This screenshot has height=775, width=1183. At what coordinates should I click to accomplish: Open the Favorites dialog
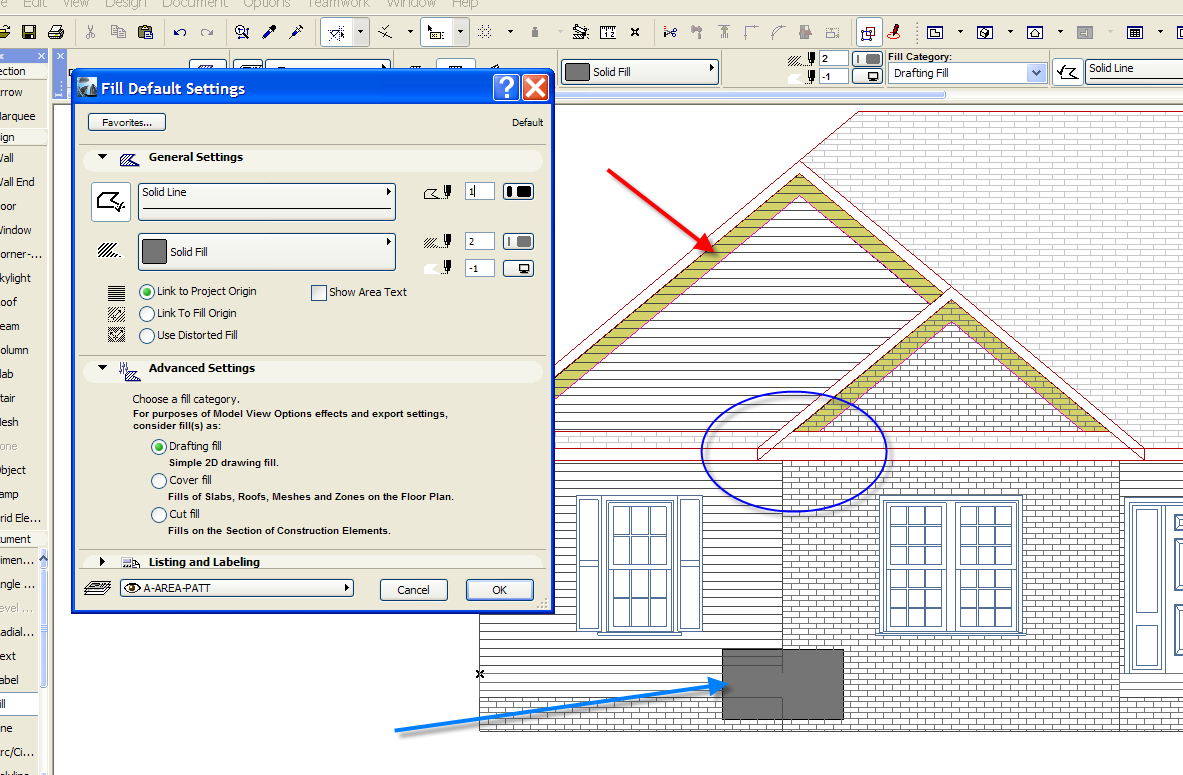[126, 122]
